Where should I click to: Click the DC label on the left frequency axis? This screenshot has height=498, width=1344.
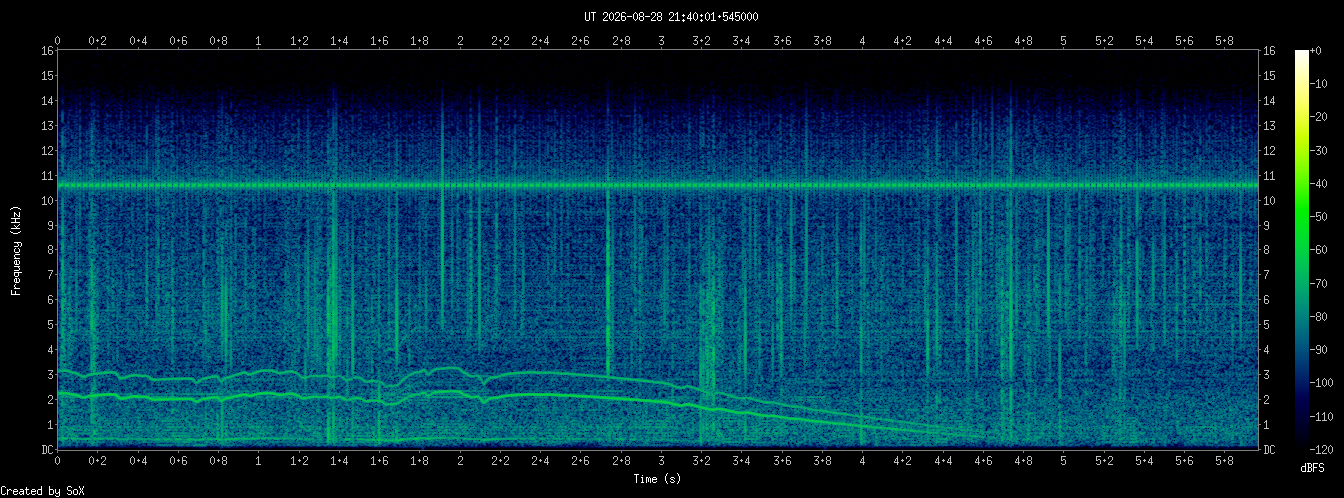(x=47, y=450)
